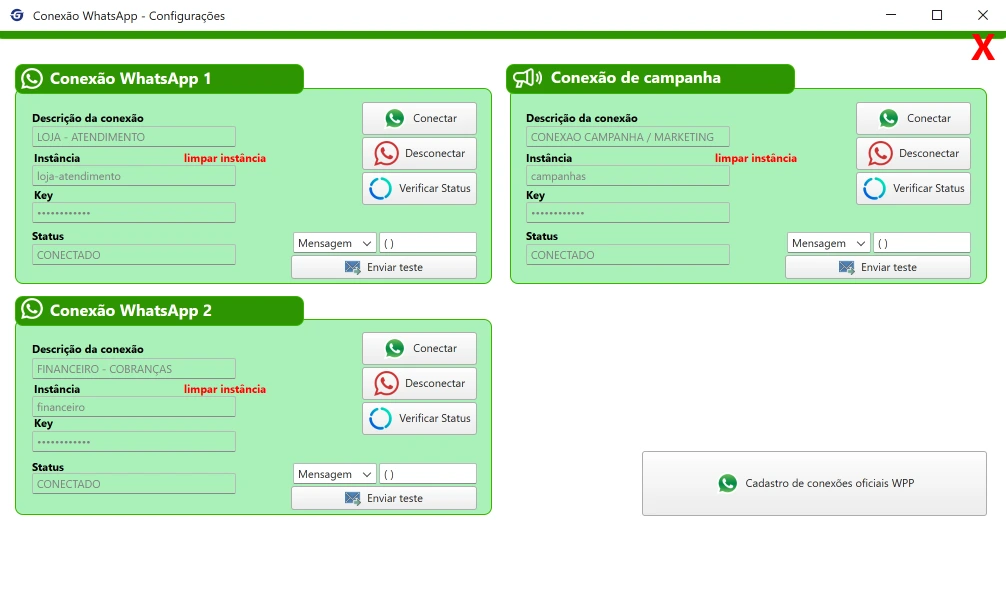Click the green WhatsApp icon on WhatsApp 1 Conectar
The image size is (1006, 614).
[395, 118]
